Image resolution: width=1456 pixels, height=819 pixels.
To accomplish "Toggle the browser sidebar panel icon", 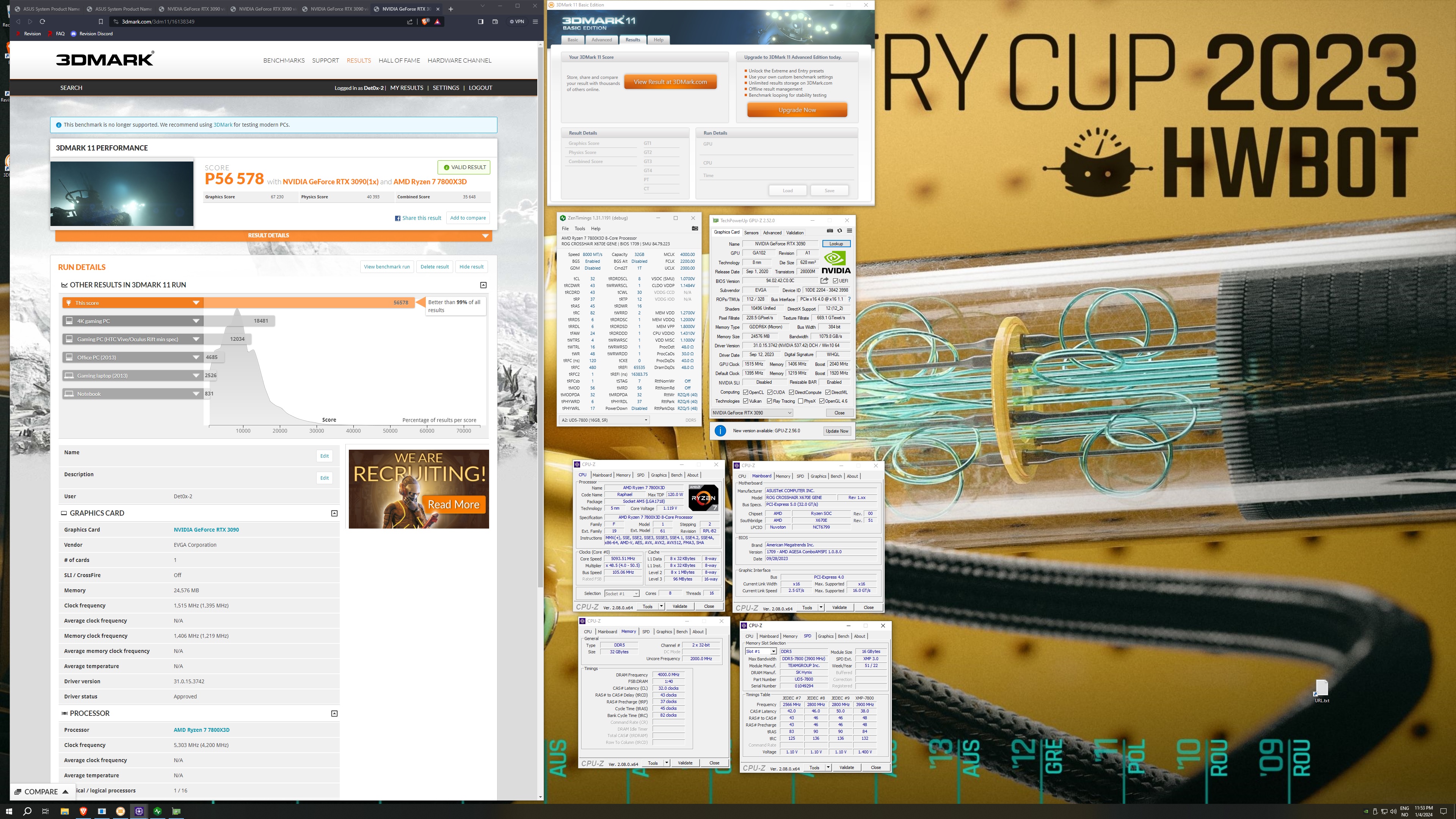I will coord(480,22).
